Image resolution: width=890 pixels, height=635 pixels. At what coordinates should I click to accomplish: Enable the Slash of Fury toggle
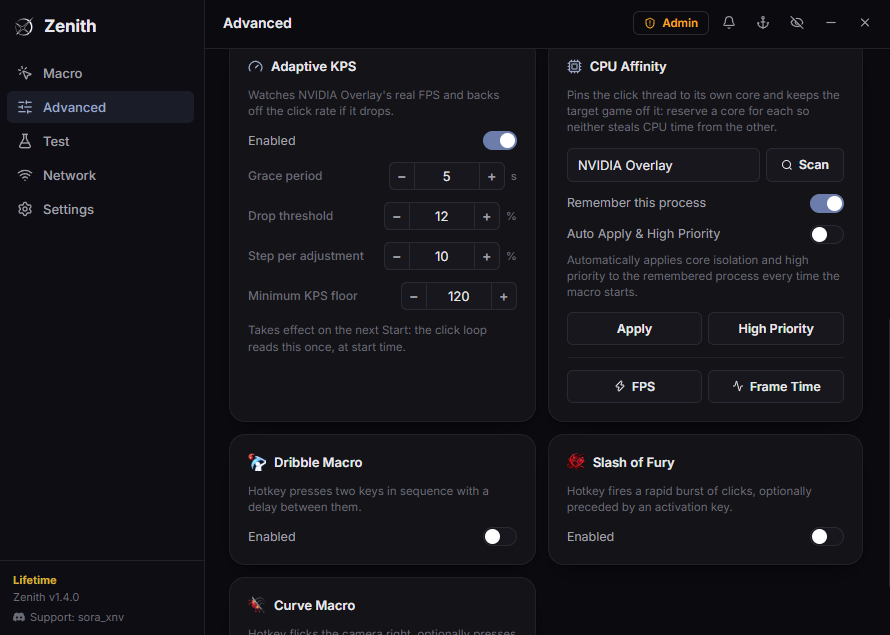[826, 536]
